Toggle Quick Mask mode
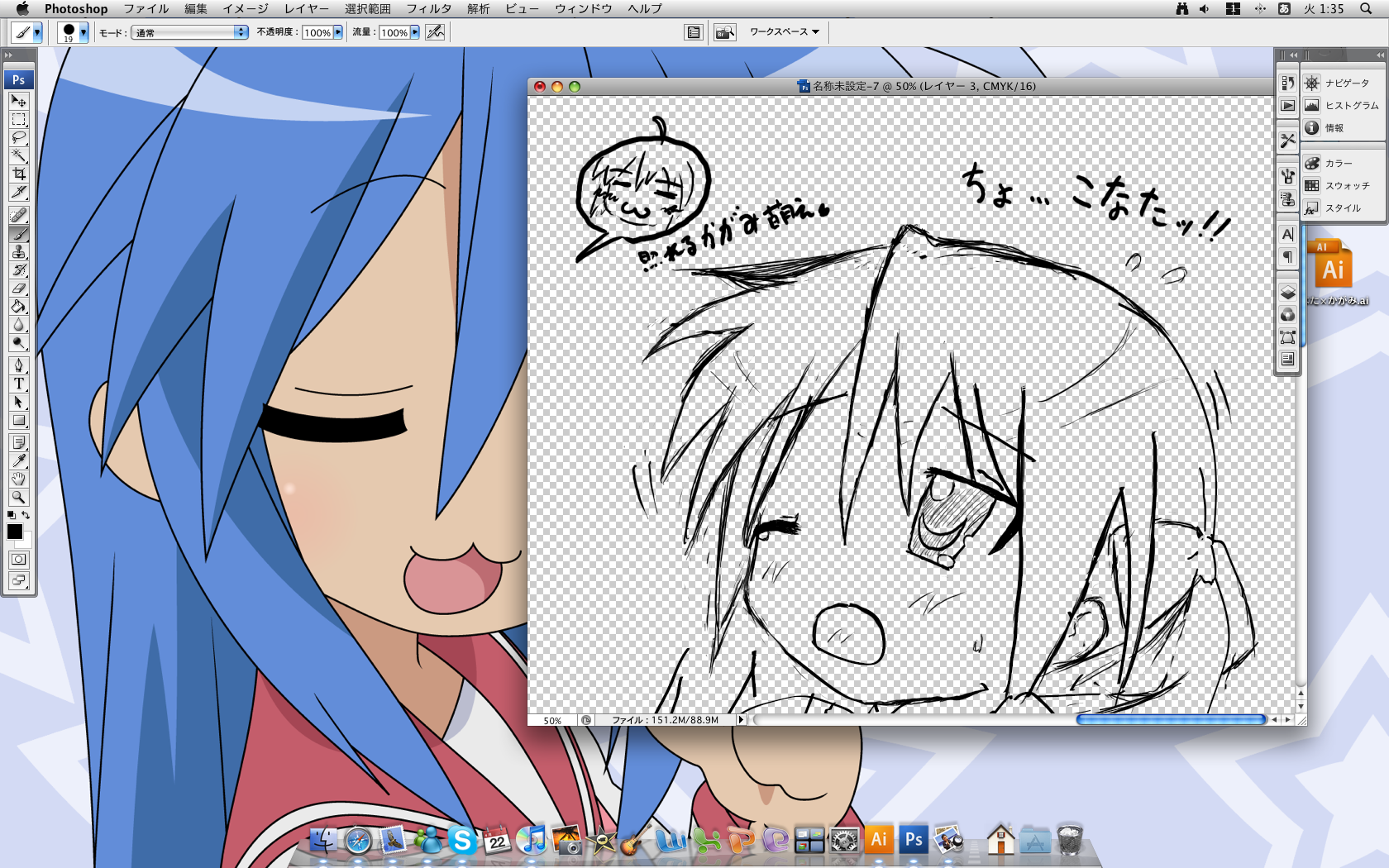The width and height of the screenshot is (1389, 868). point(19,560)
